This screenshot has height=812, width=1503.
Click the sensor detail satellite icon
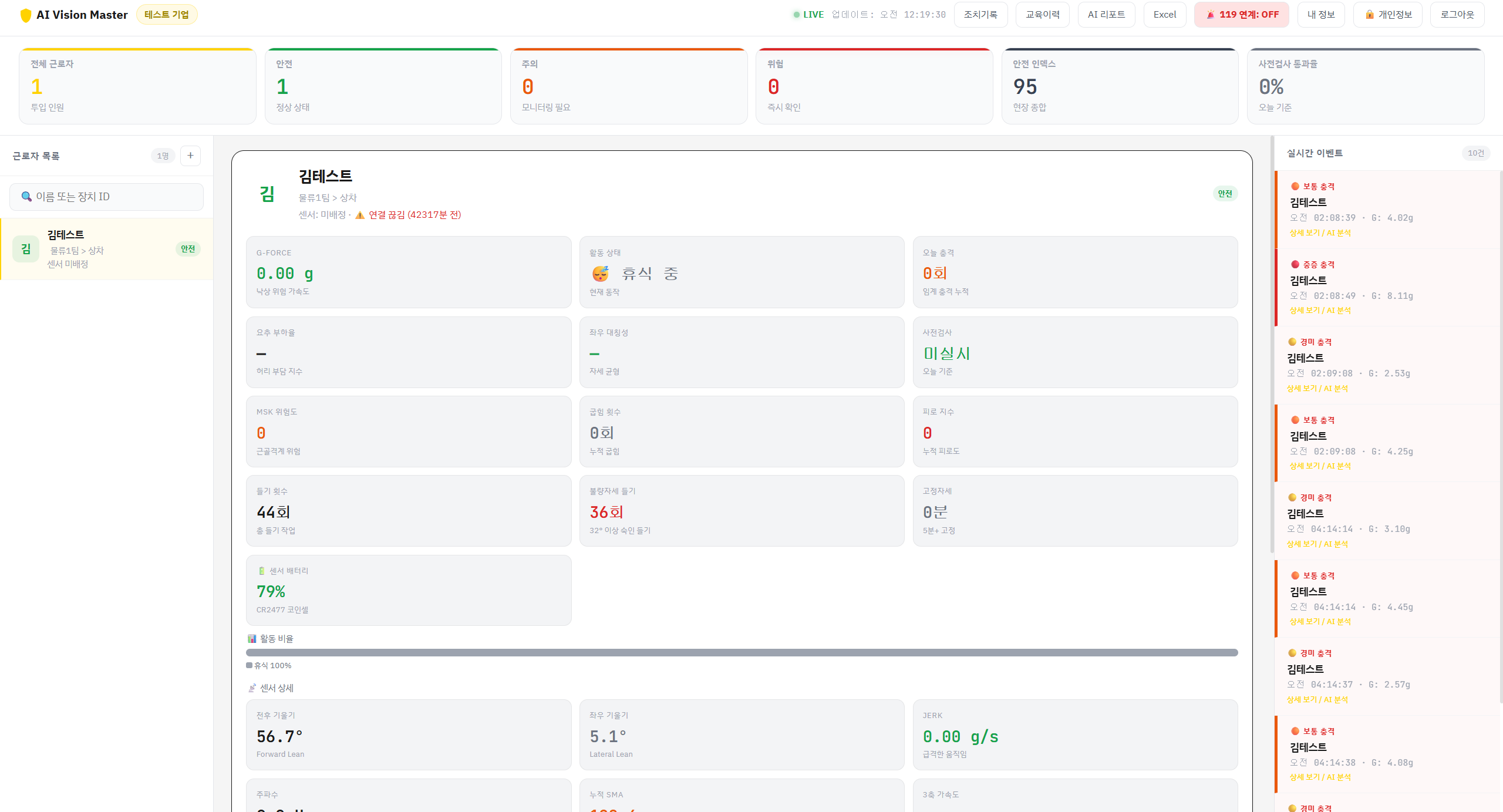tap(252, 688)
